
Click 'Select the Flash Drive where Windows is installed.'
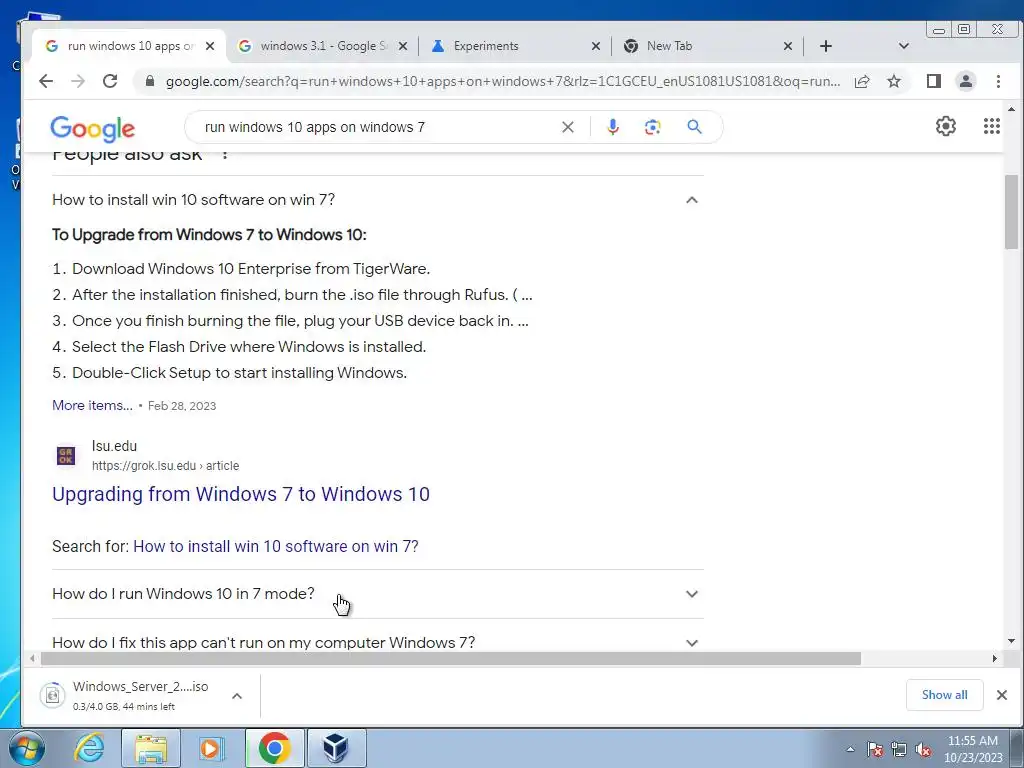[249, 347]
